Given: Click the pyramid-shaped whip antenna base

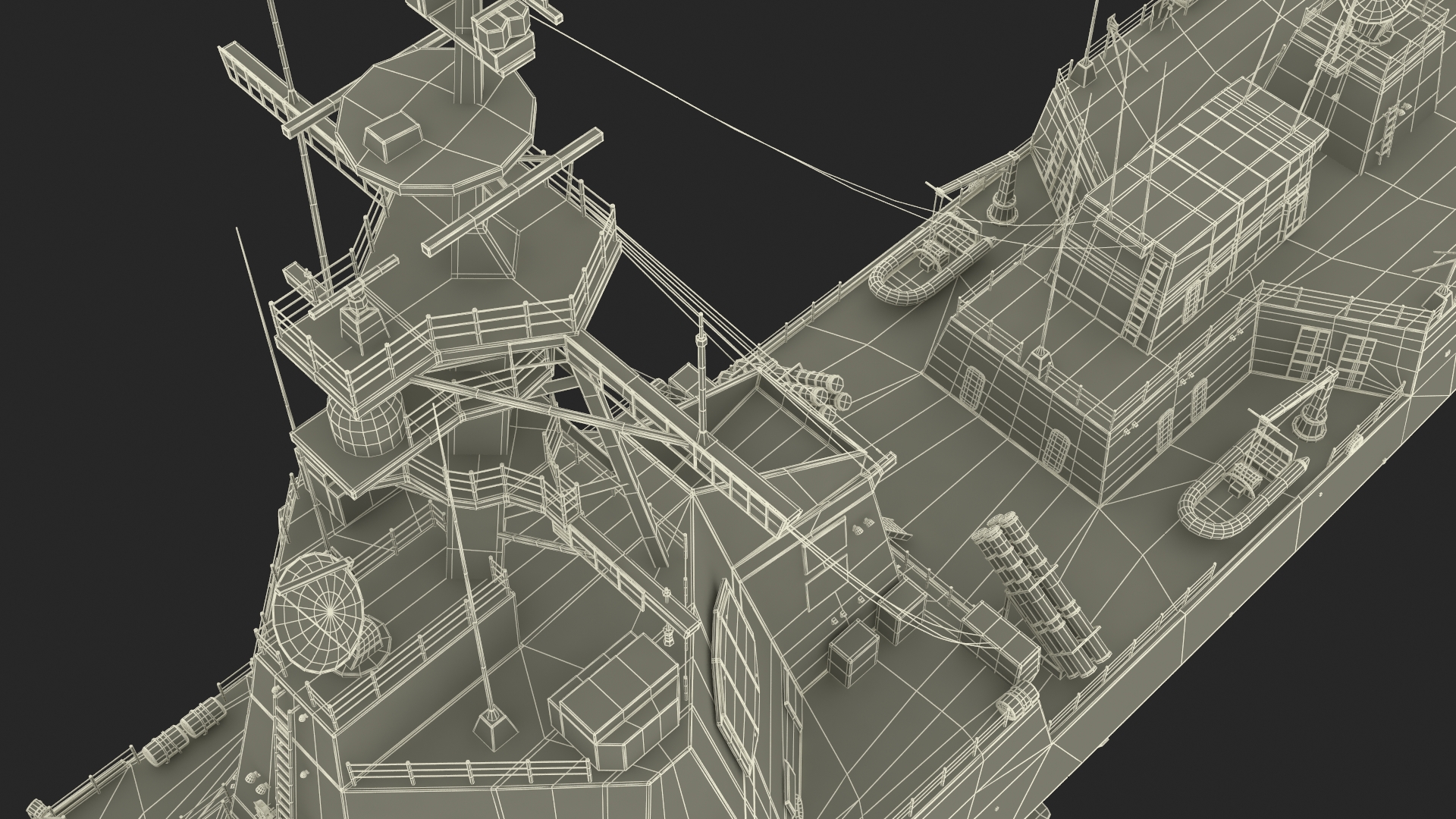Looking at the screenshot, I should pos(494,733).
